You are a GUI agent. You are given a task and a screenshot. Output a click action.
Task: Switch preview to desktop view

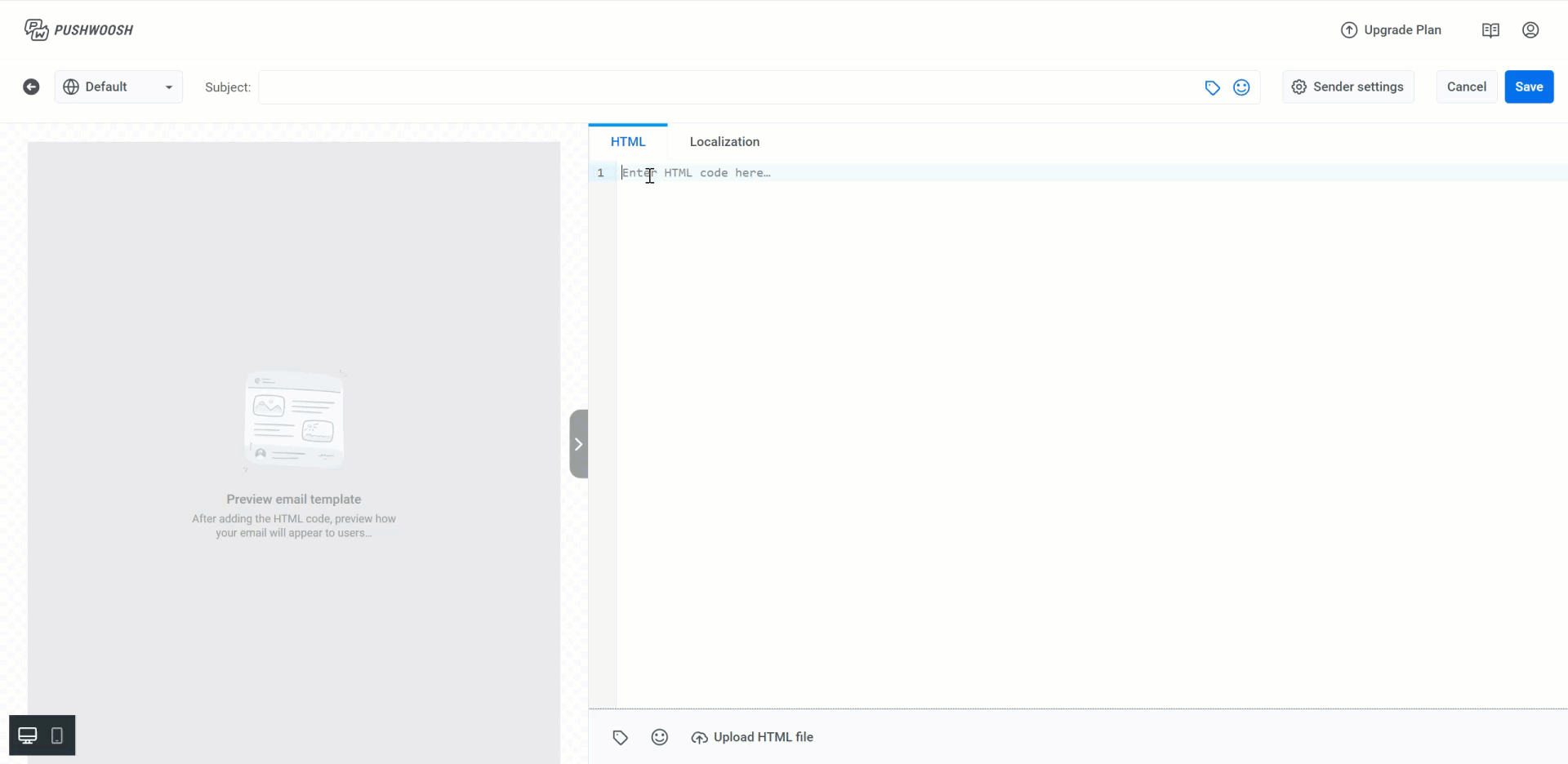(x=28, y=735)
